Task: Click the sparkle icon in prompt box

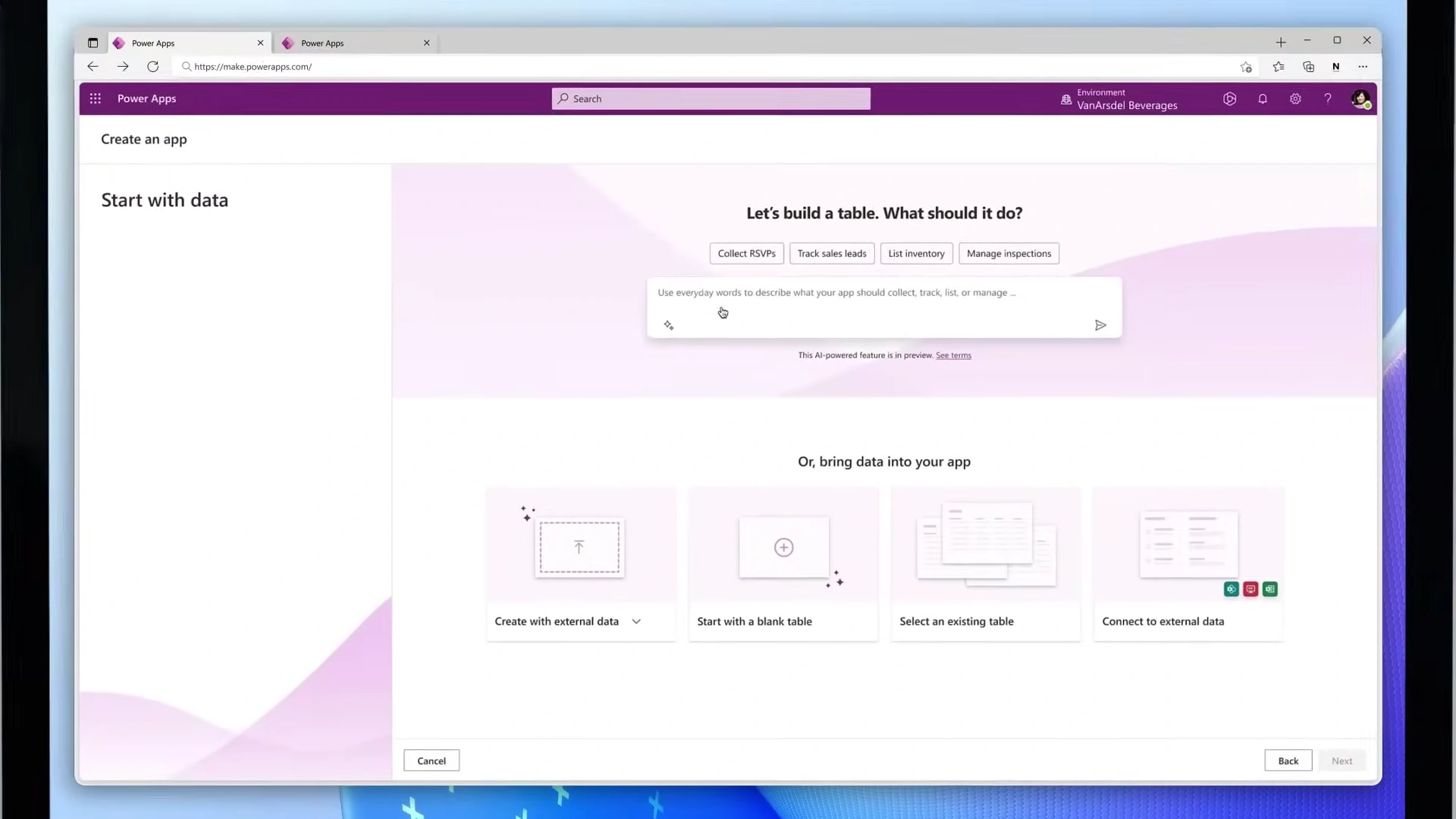Action: (x=668, y=325)
